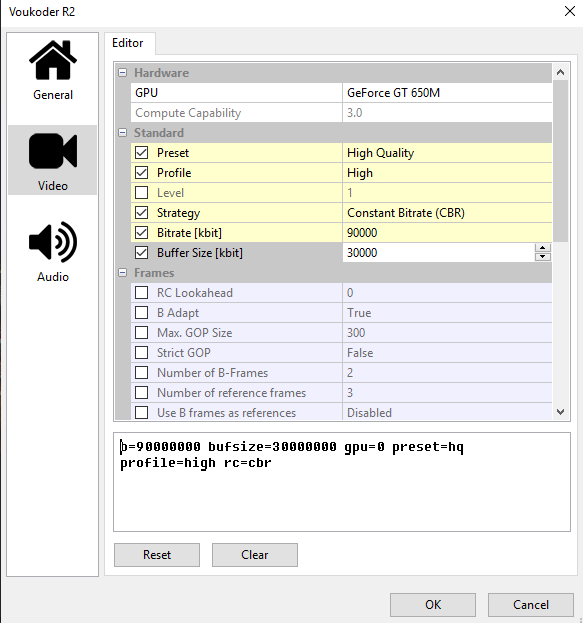Switch to the Editor tab
This screenshot has width=583, height=623.
click(x=128, y=43)
